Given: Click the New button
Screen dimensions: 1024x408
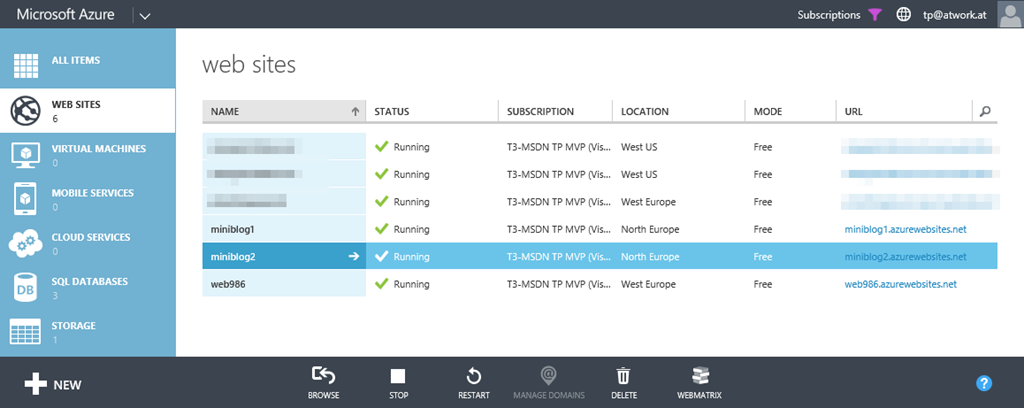Looking at the screenshot, I should coord(53,384).
